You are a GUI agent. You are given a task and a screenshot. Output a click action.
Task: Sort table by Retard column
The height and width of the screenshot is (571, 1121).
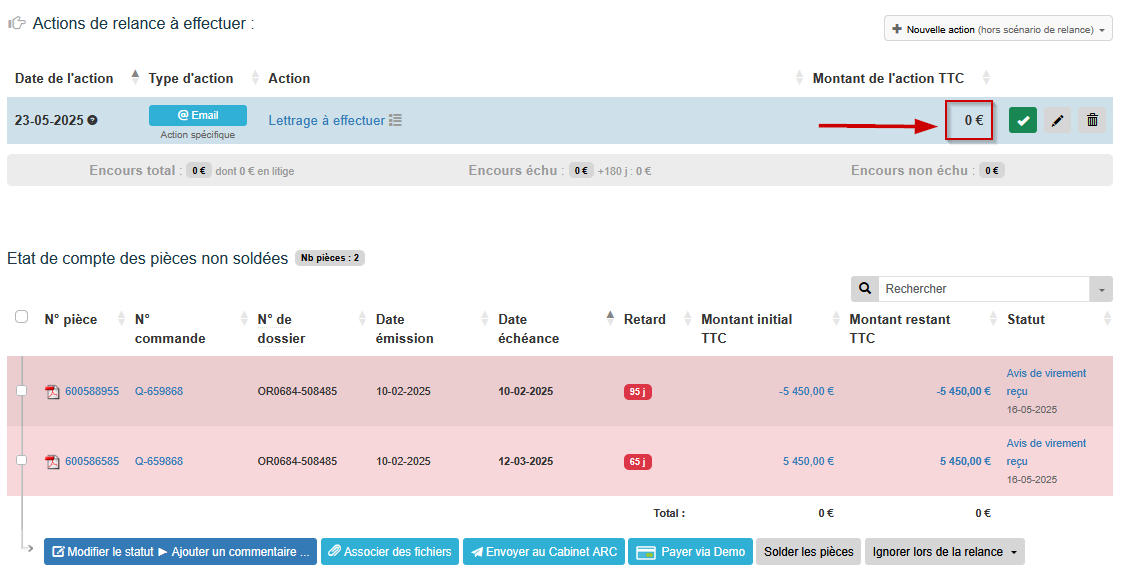point(644,320)
